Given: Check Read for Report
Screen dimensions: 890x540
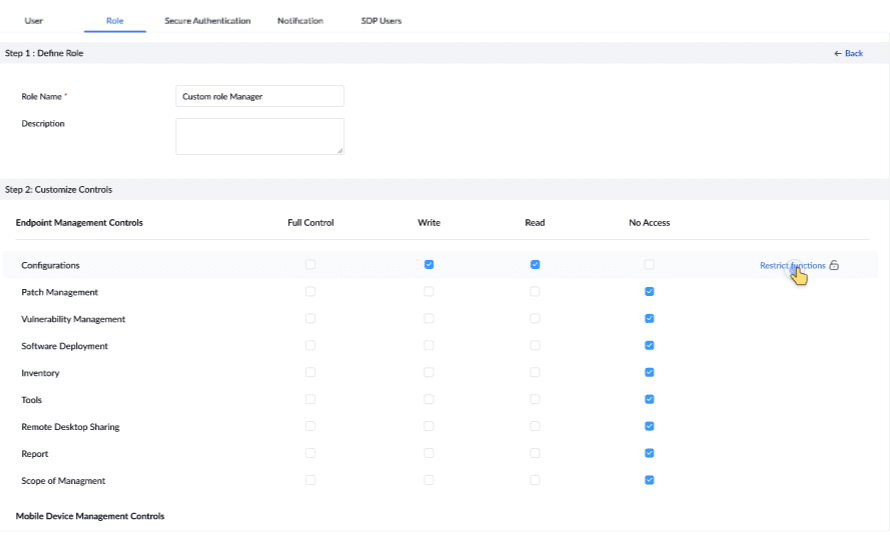Looking at the screenshot, I should coord(535,453).
